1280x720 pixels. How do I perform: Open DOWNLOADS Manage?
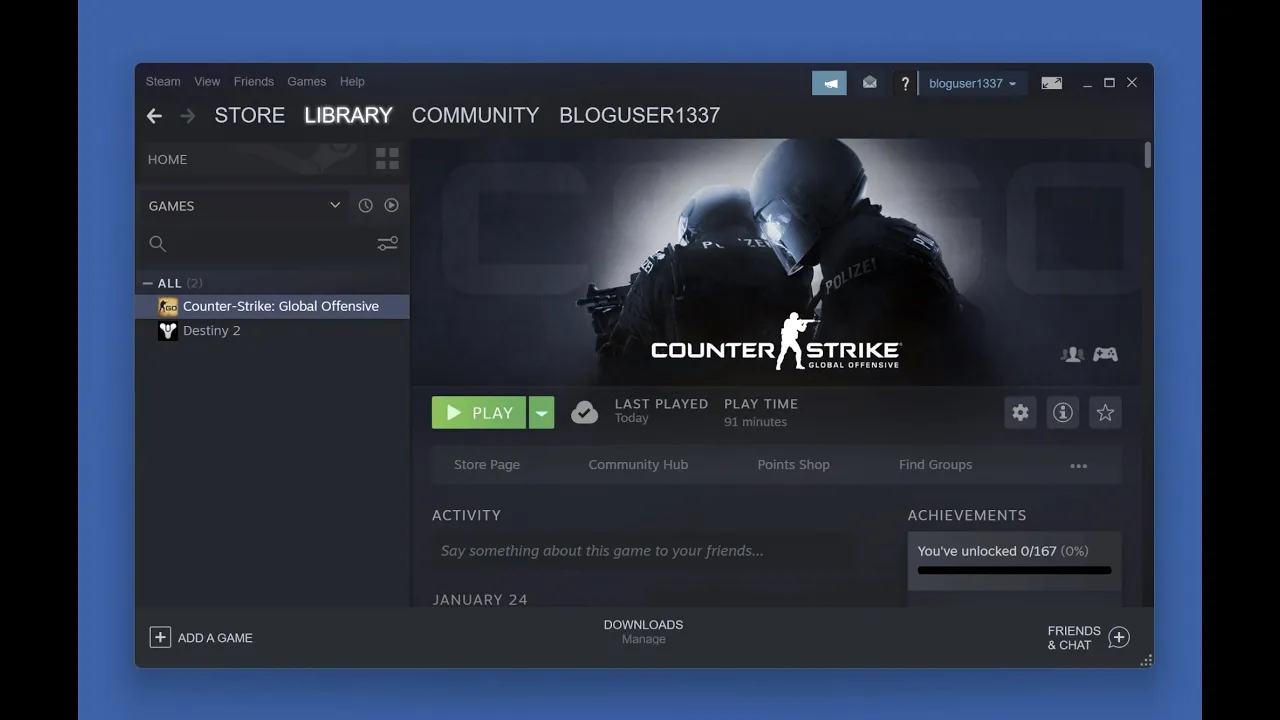[643, 631]
